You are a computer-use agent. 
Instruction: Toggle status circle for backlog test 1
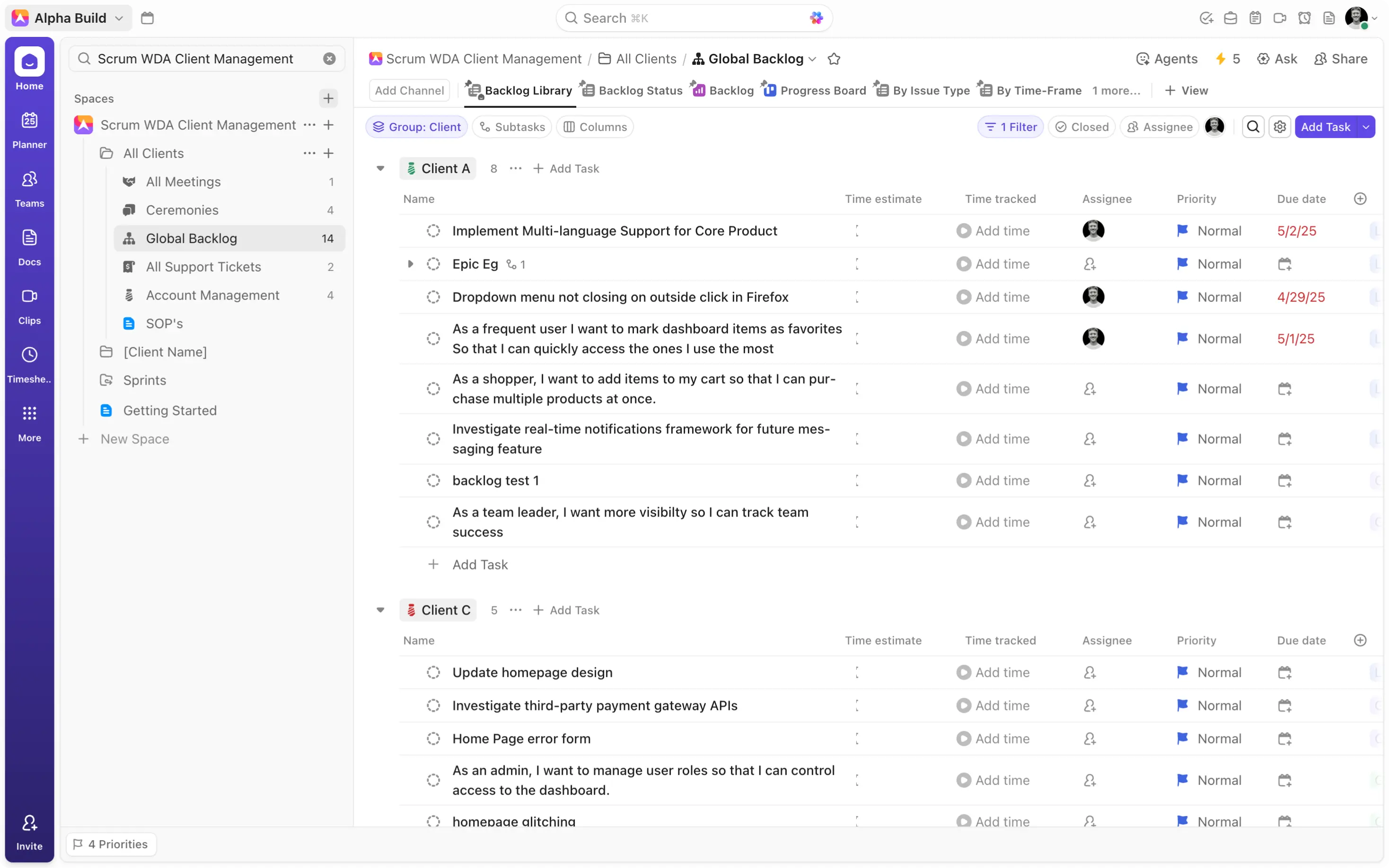433,481
